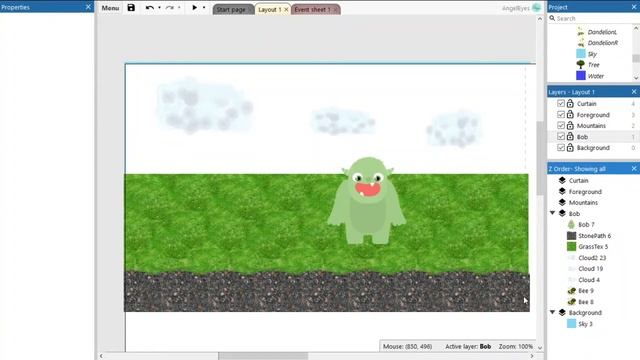This screenshot has height=360, width=640.
Task: Open the Undo history dropdown arrow
Action: click(x=159, y=8)
